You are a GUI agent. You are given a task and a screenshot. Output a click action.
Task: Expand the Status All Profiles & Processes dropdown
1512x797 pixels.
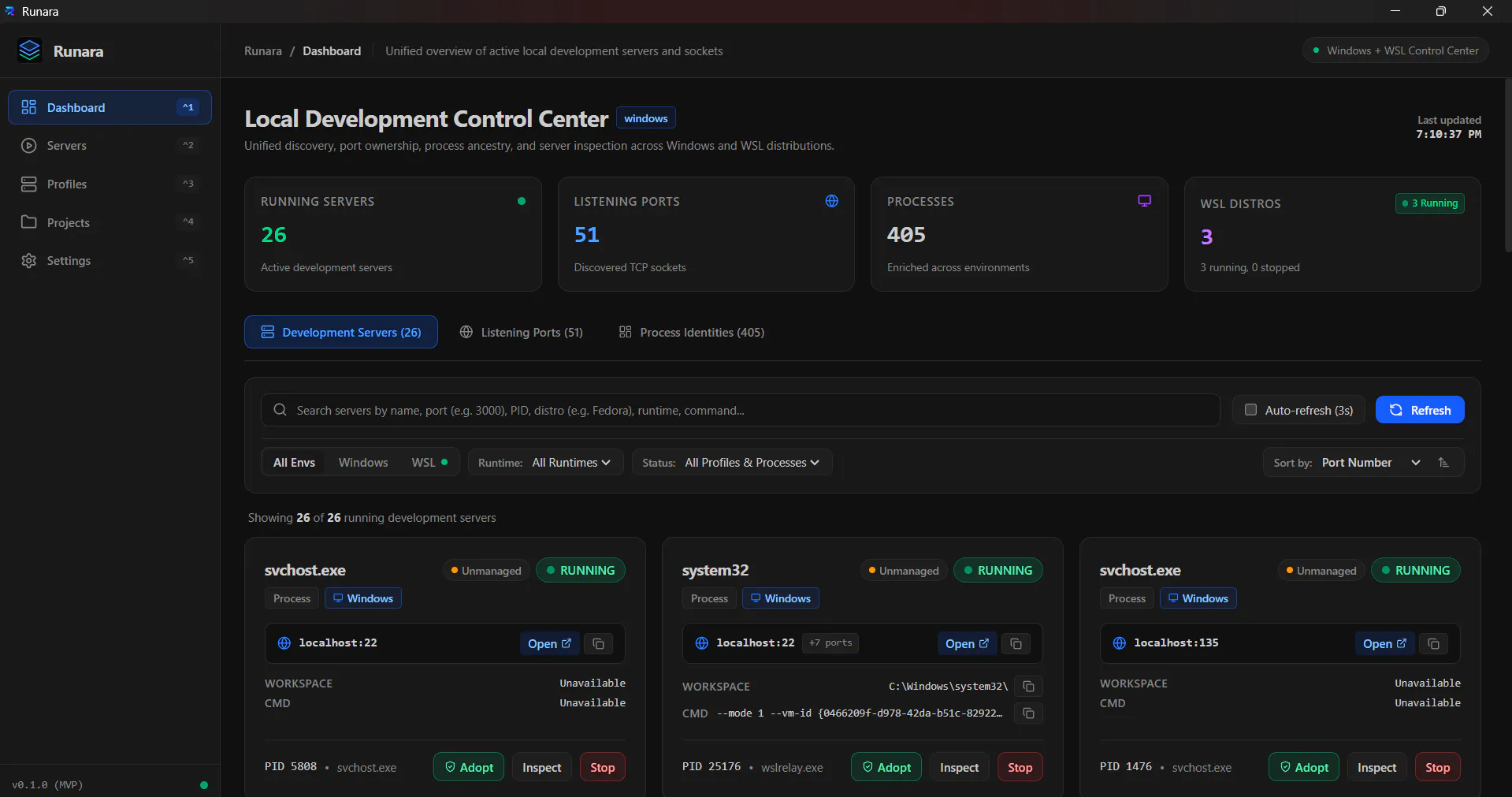click(732, 463)
